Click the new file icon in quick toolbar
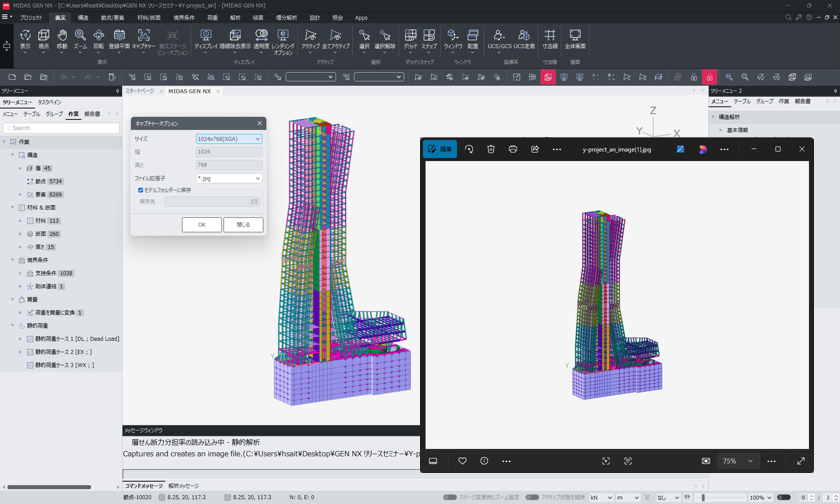The height and width of the screenshot is (504, 840). pyautogui.click(x=12, y=77)
